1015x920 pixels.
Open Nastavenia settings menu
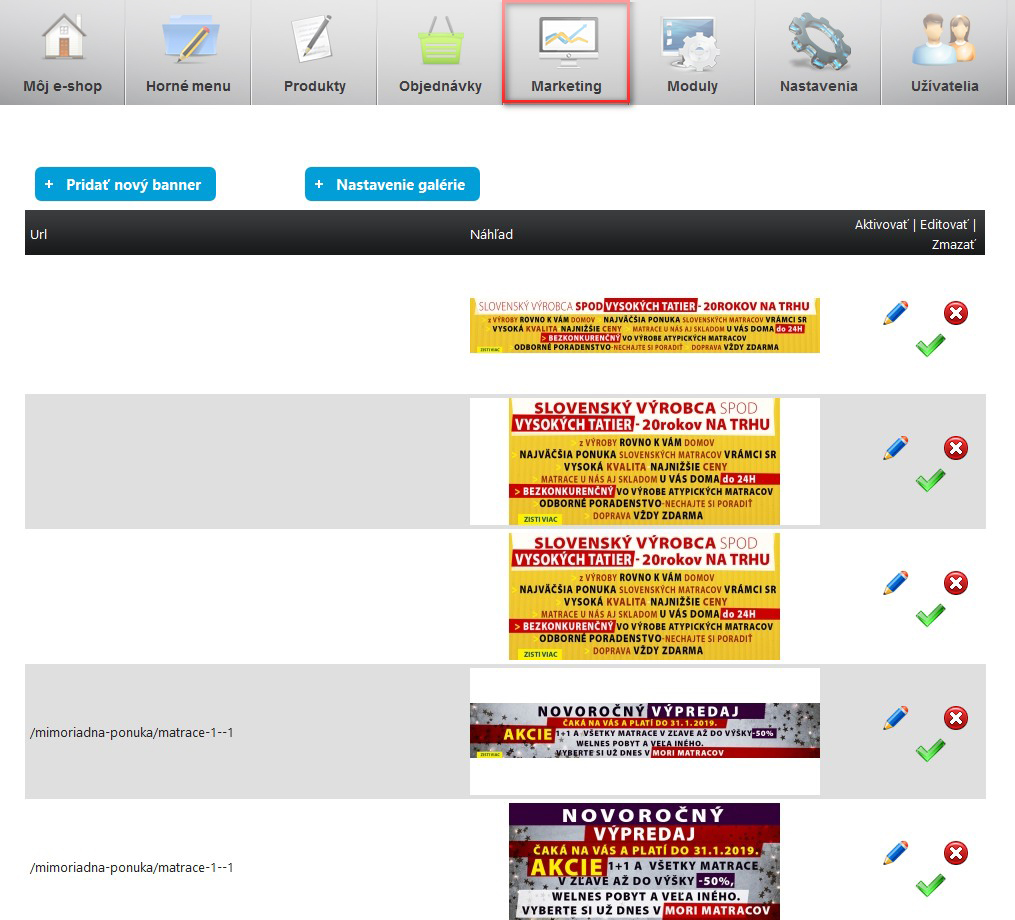818,52
